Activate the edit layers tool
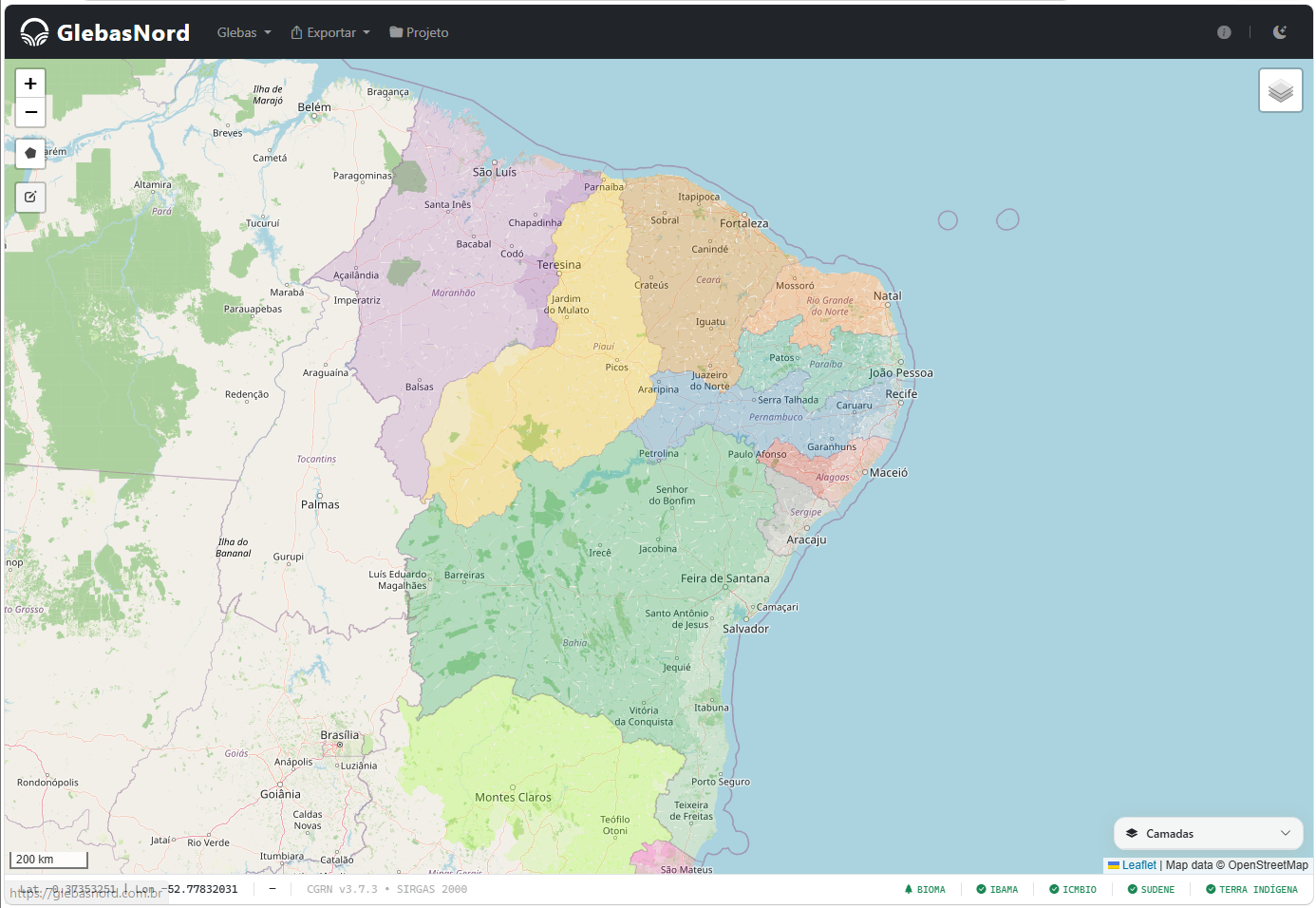This screenshot has width=1316, height=908. click(x=30, y=197)
